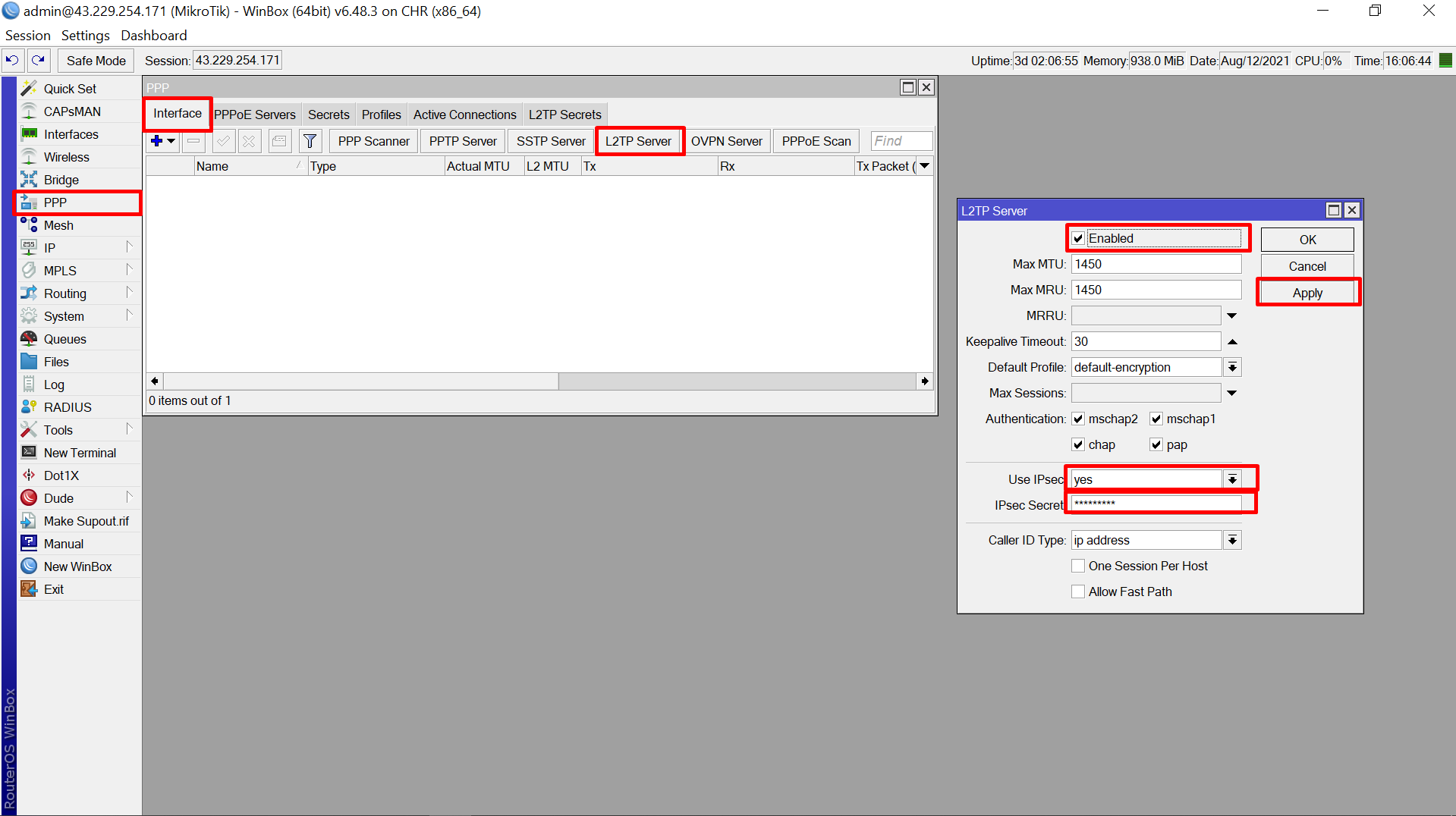Click the IPsec Secret input field
This screenshot has height=816, width=1456.
(1156, 504)
